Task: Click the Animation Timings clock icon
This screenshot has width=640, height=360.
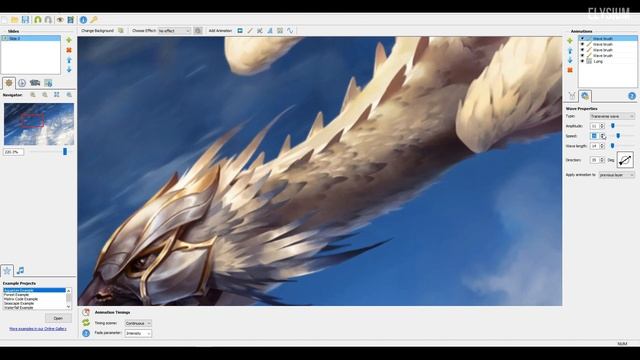Action: click(x=86, y=312)
